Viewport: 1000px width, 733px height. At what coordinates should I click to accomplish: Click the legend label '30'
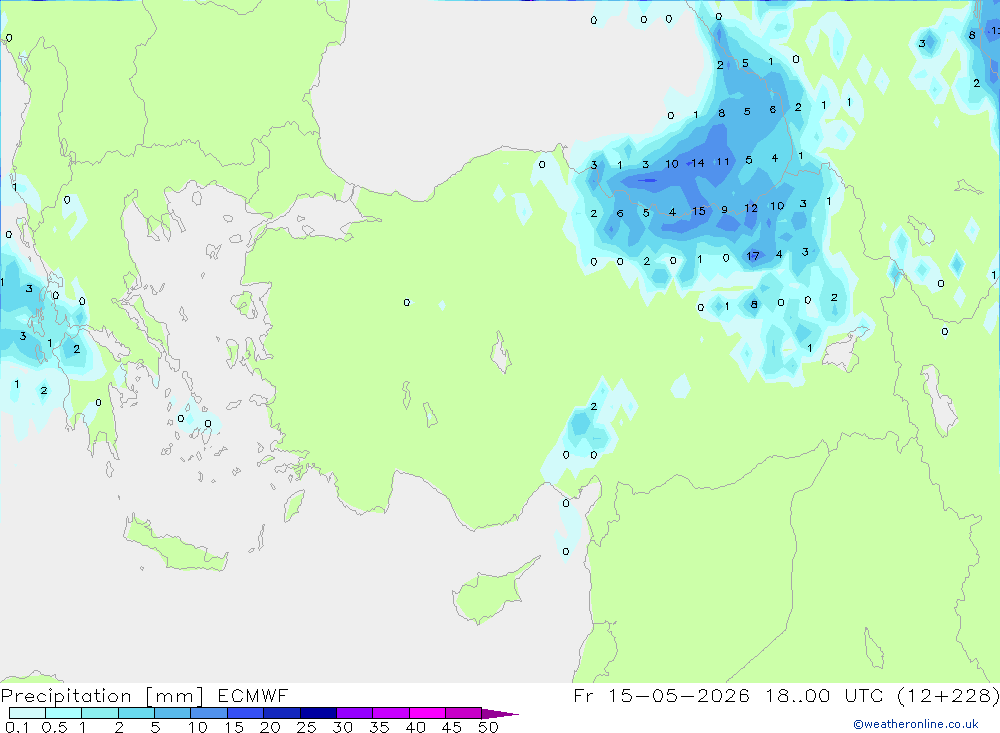[342, 727]
